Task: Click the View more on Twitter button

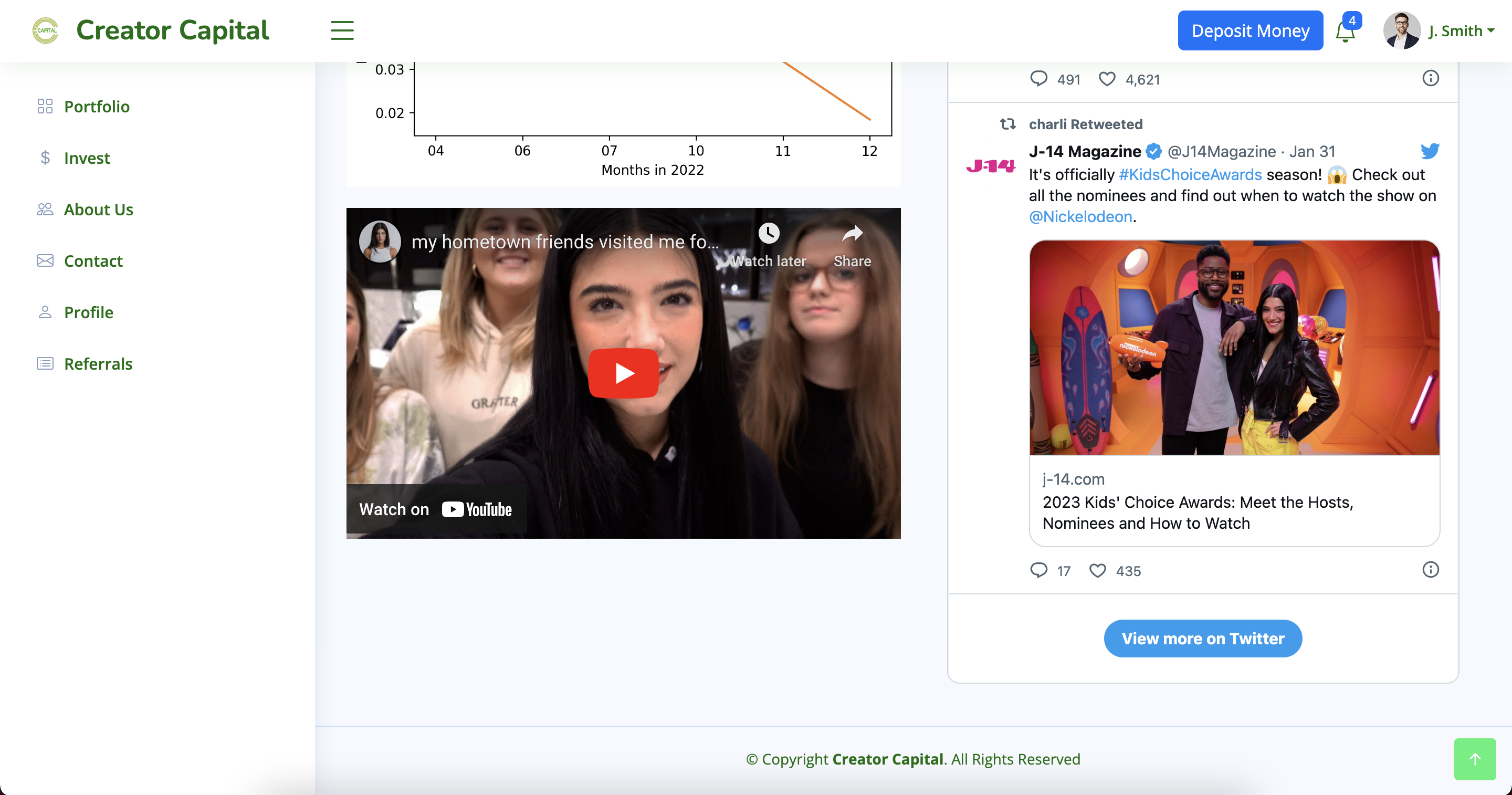Action: coord(1203,638)
